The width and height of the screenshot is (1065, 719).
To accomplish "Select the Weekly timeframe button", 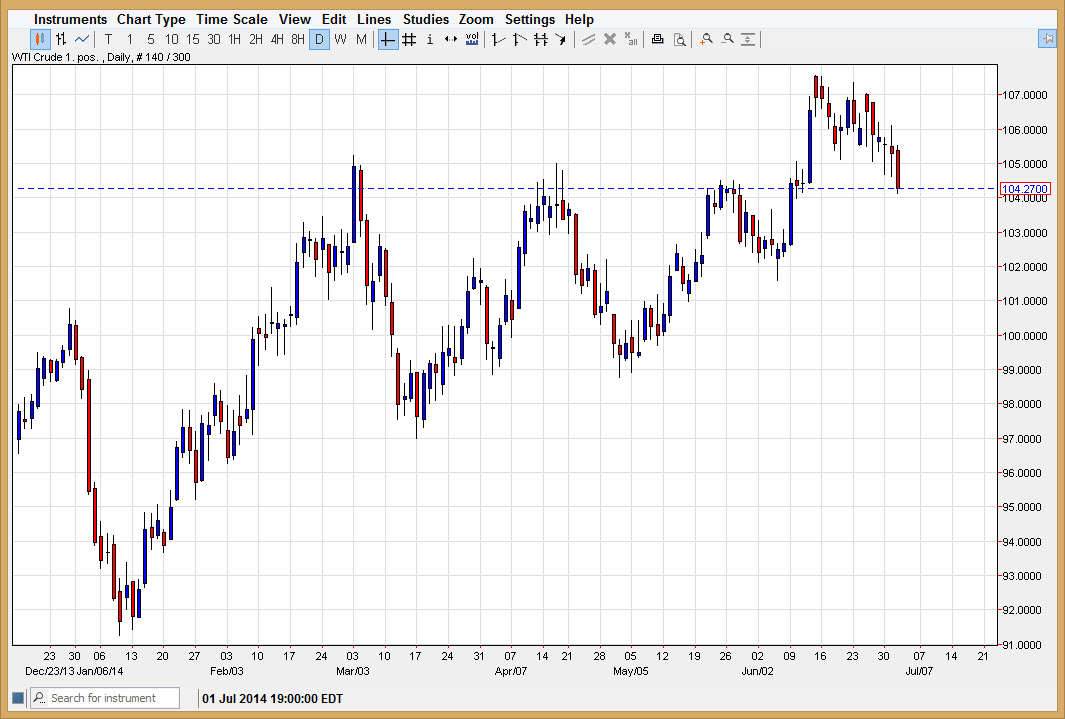I will click(340, 39).
